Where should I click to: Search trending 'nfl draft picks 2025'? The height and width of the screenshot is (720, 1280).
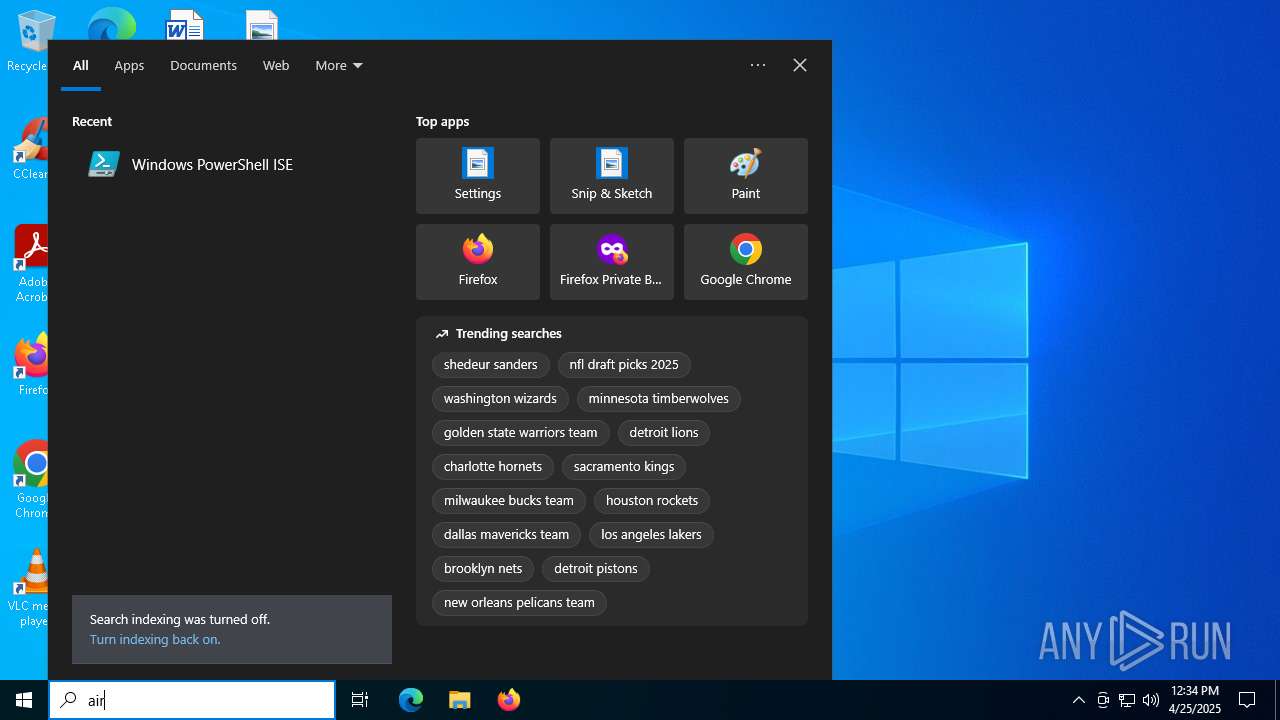[624, 365]
